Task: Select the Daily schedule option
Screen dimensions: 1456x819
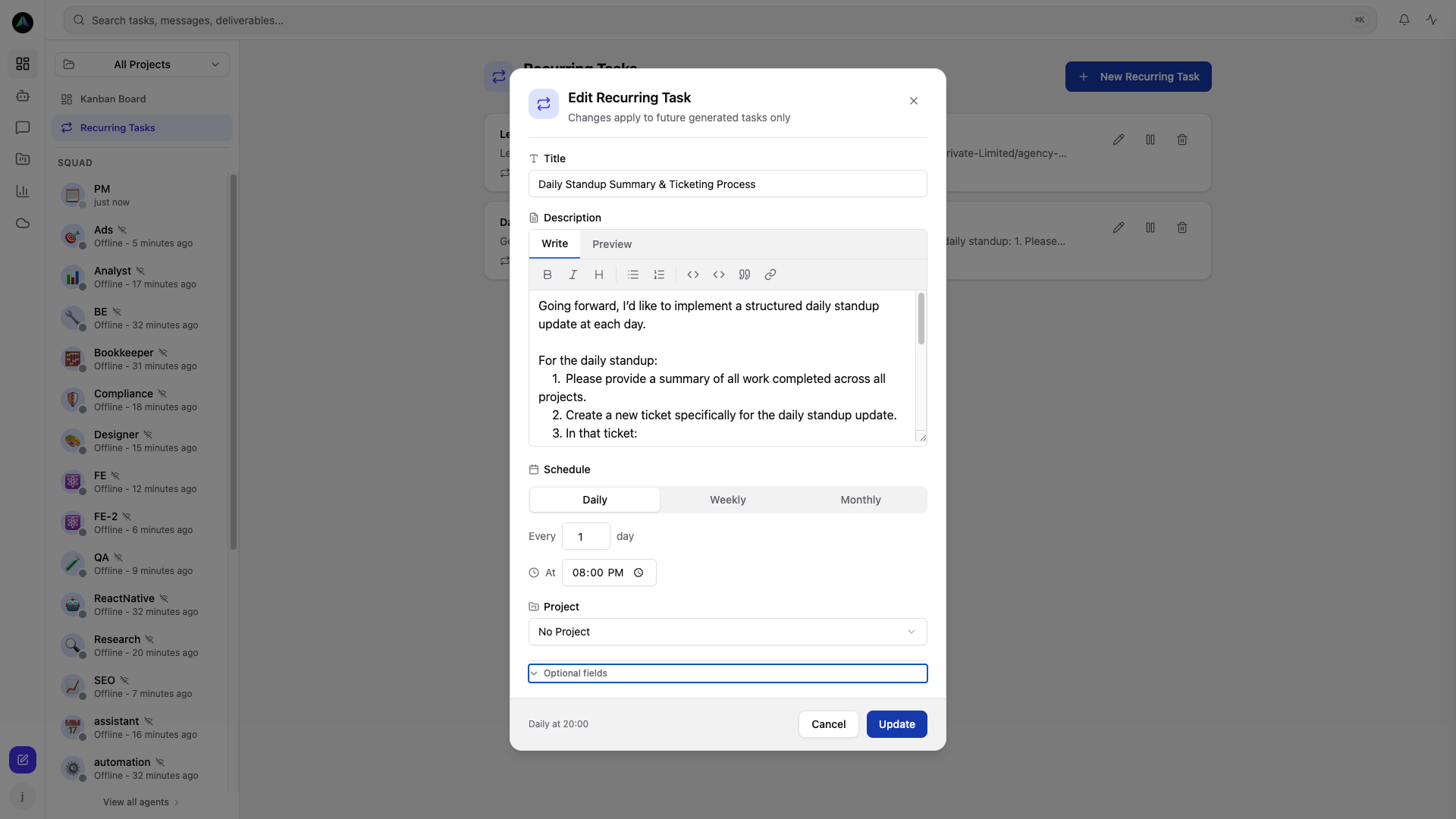Action: pos(595,500)
